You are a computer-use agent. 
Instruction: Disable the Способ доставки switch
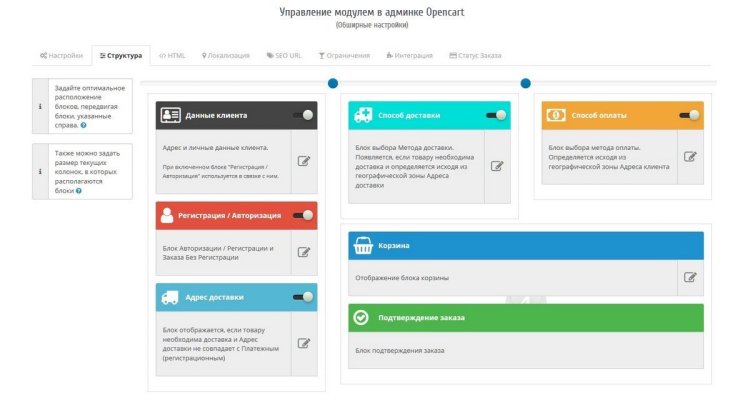496,115
